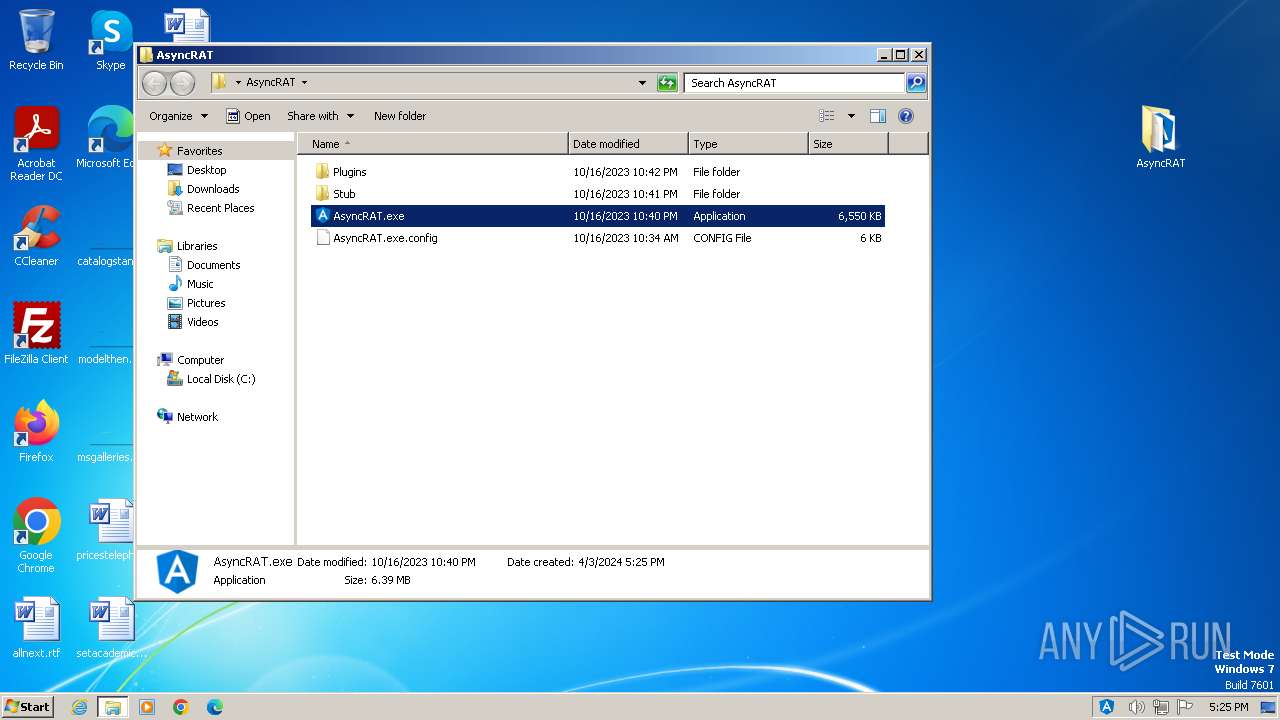Launch Skype from the desktop
The width and height of the screenshot is (1280, 720).
coord(110,40)
